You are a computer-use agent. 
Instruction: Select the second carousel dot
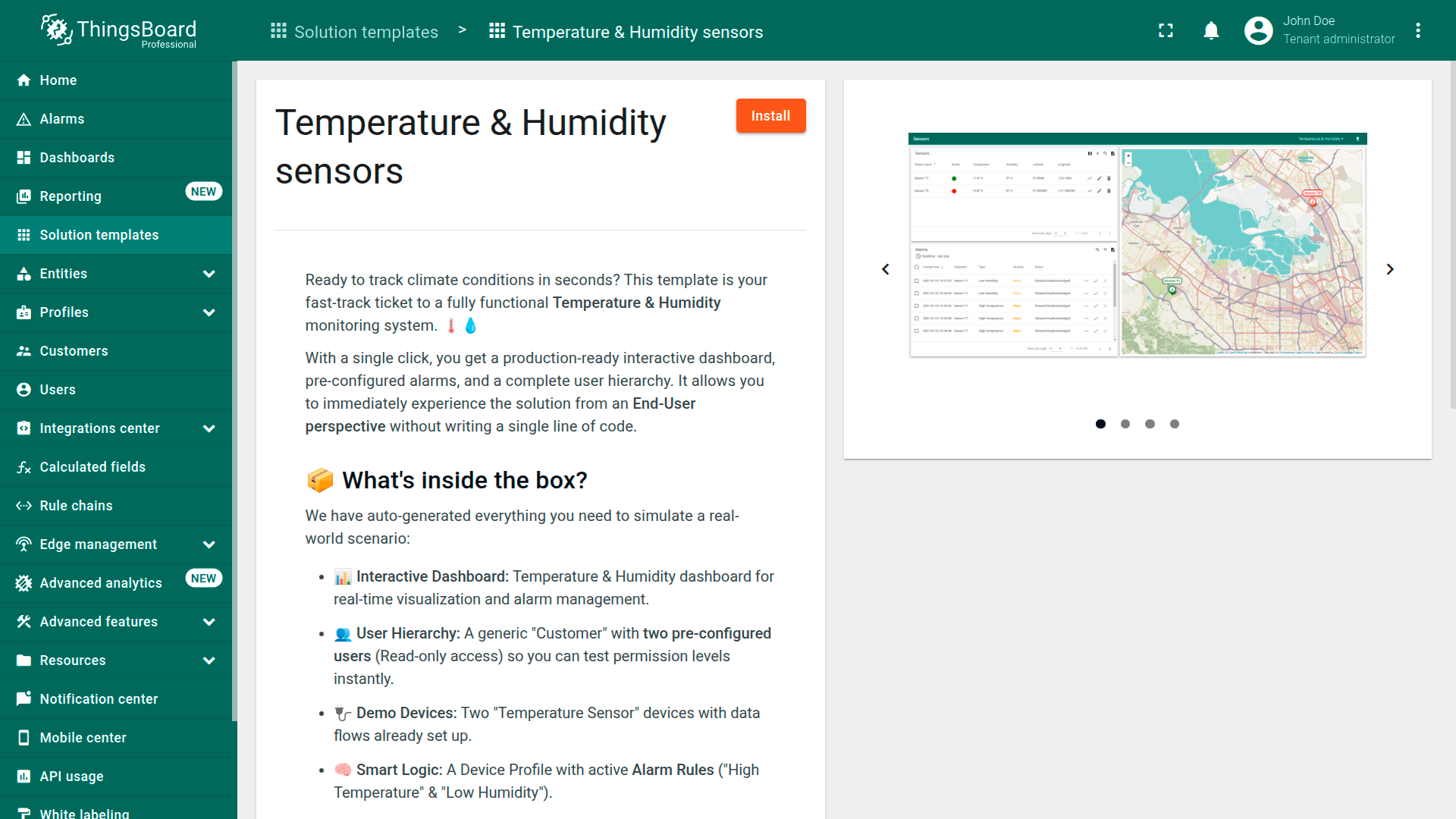click(x=1125, y=424)
